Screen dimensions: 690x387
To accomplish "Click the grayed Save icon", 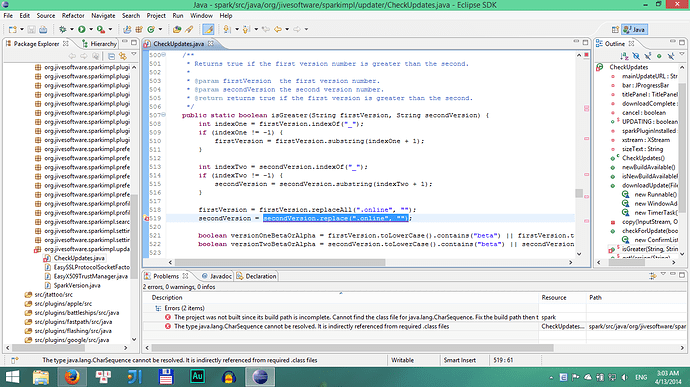I will click(x=31, y=29).
